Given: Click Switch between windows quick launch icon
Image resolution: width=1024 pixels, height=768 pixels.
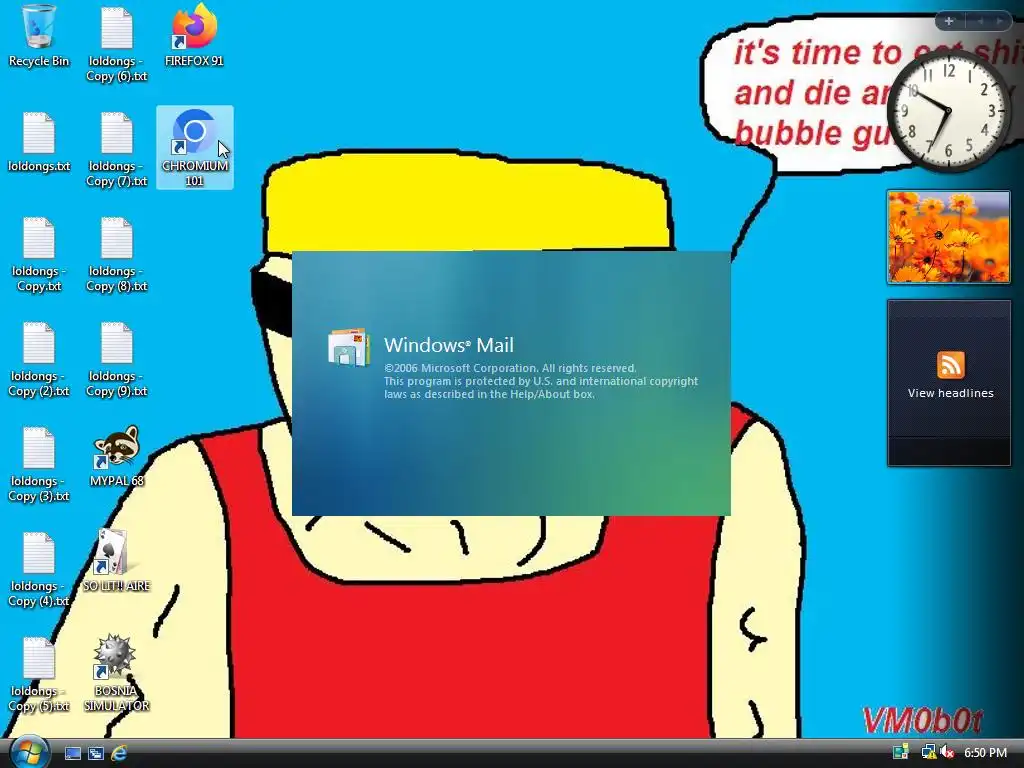Looking at the screenshot, I should (x=95, y=753).
